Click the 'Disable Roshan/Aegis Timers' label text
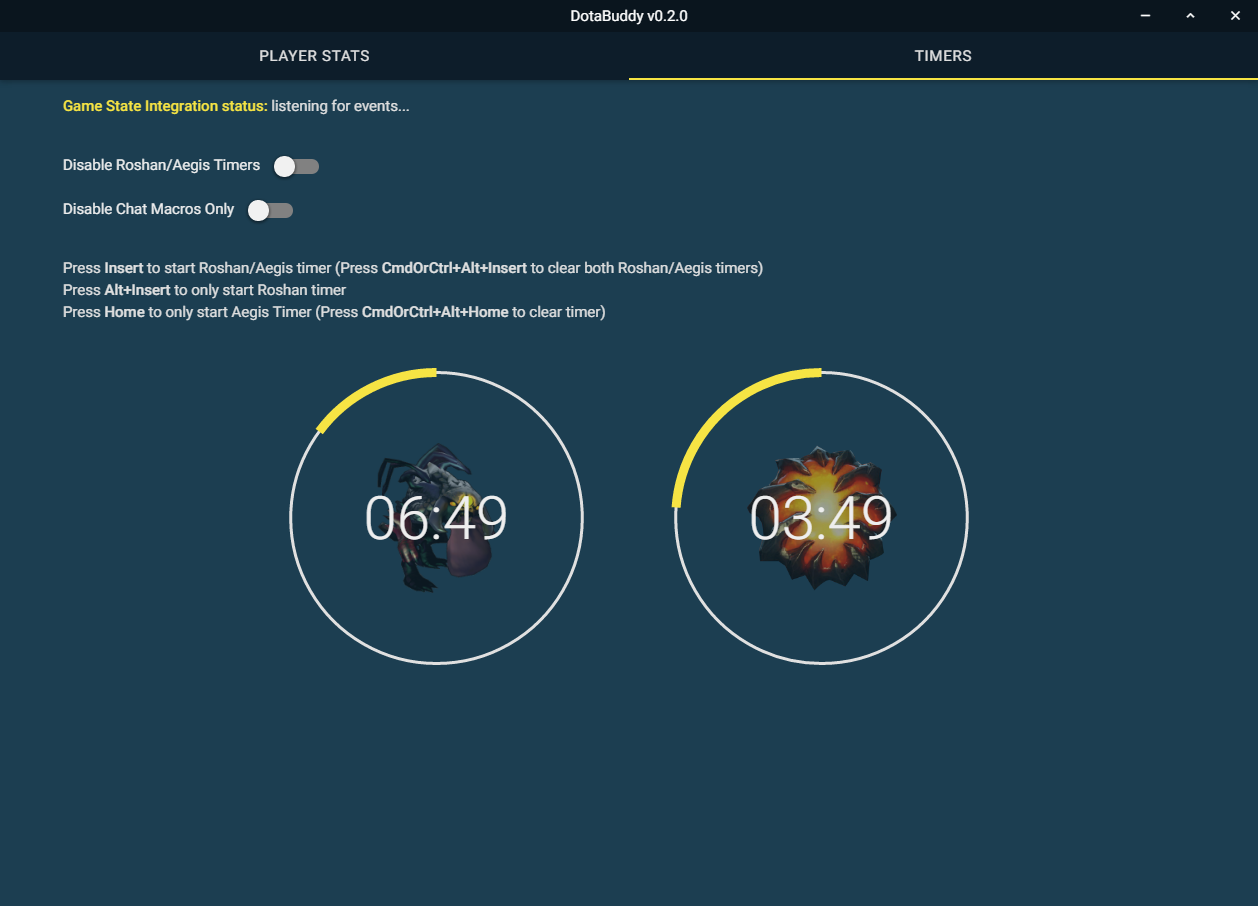Viewport: 1258px width, 906px height. 161,165
